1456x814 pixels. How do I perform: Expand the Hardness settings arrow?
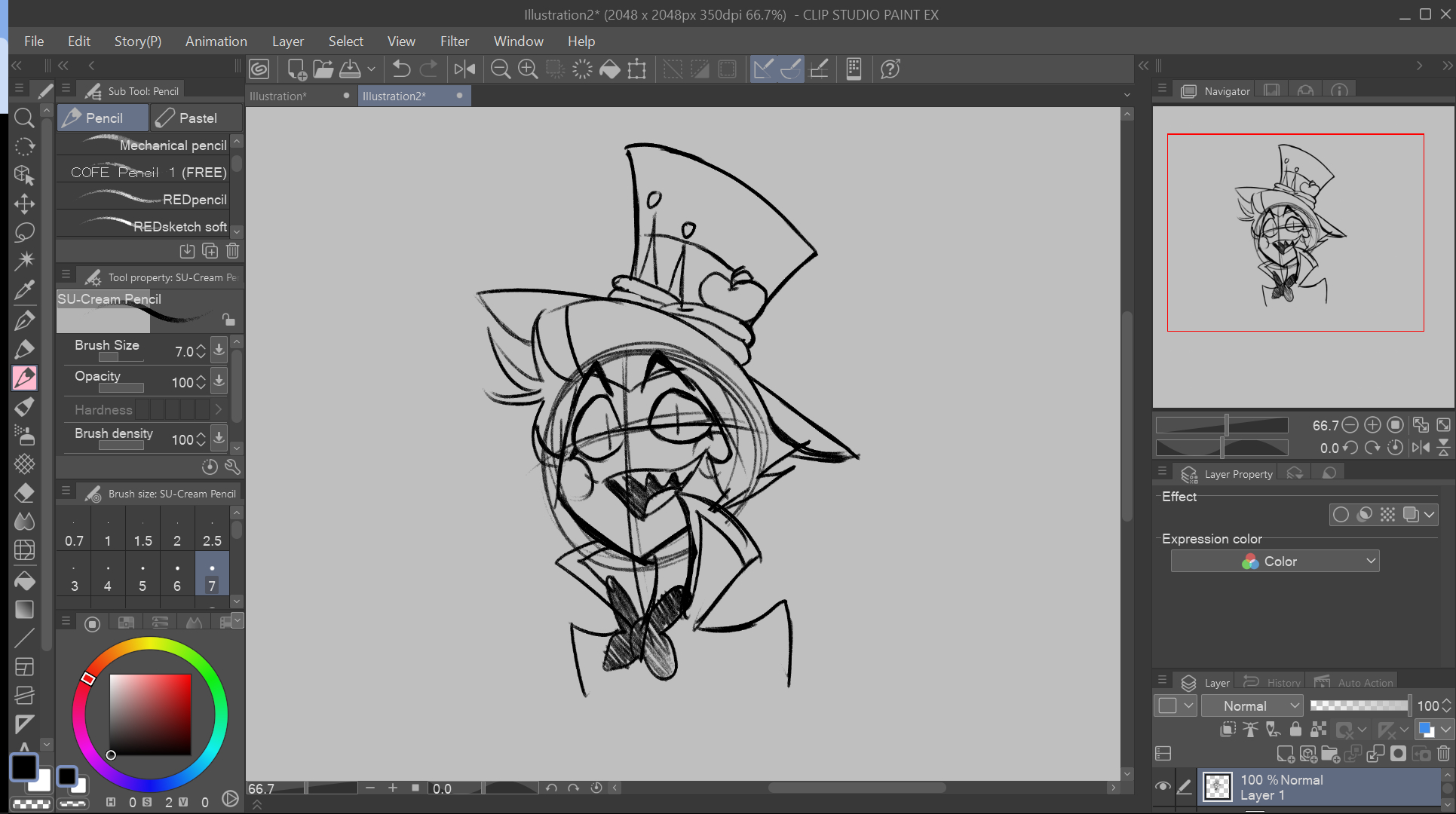(219, 410)
